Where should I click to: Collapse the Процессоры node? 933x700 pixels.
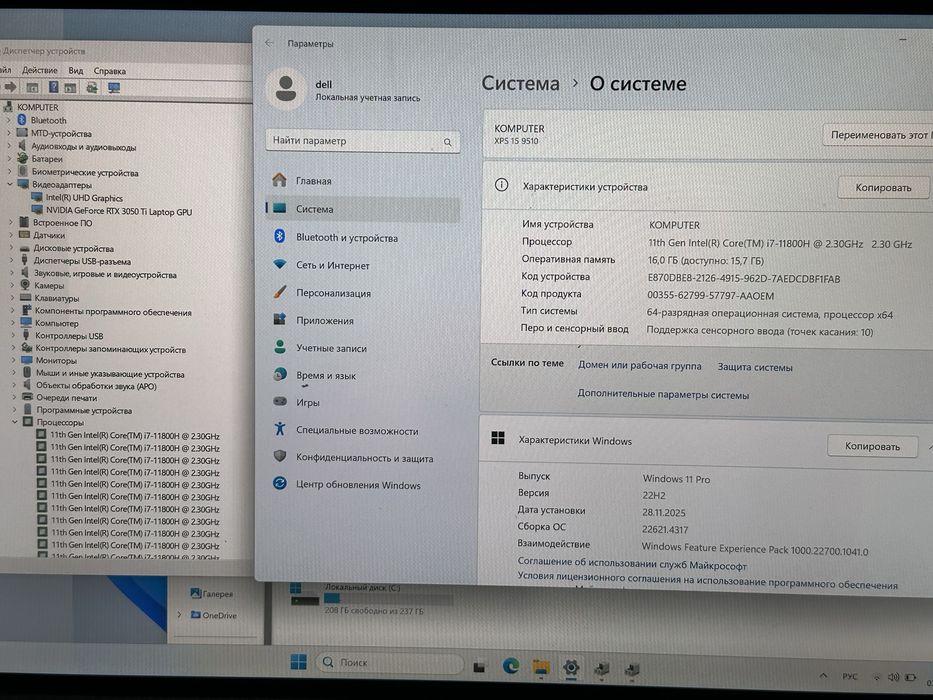point(14,422)
